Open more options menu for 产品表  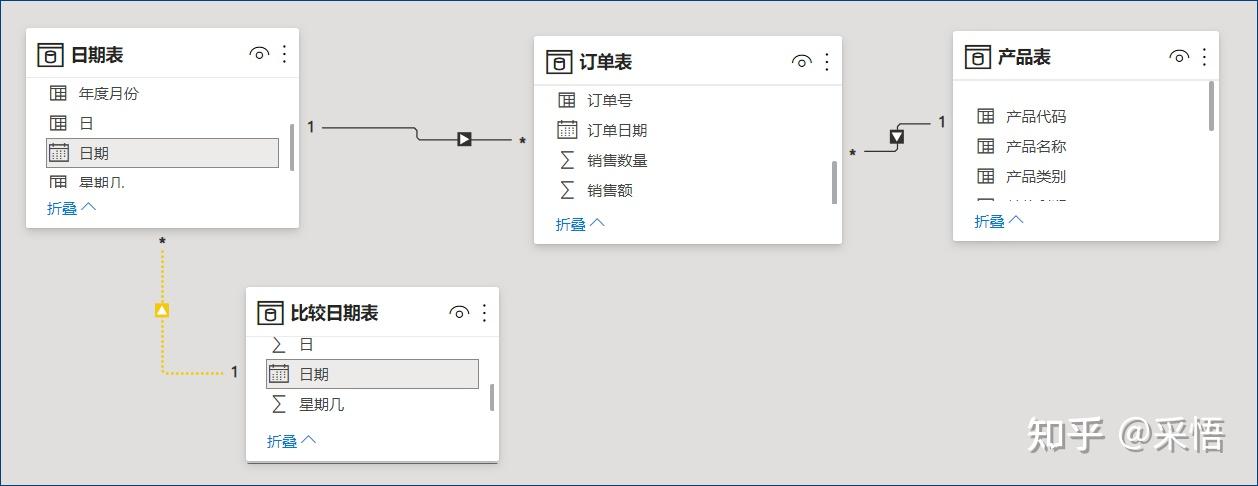tap(1204, 57)
